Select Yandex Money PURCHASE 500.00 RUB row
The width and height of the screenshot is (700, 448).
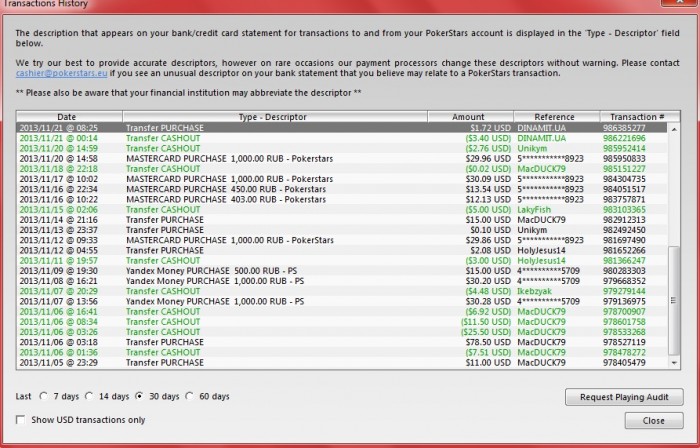tap(342, 271)
